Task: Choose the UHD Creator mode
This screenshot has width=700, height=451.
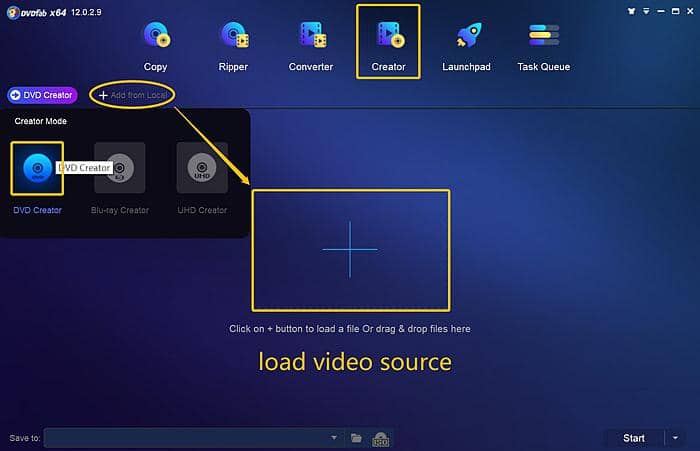Action: click(202, 168)
